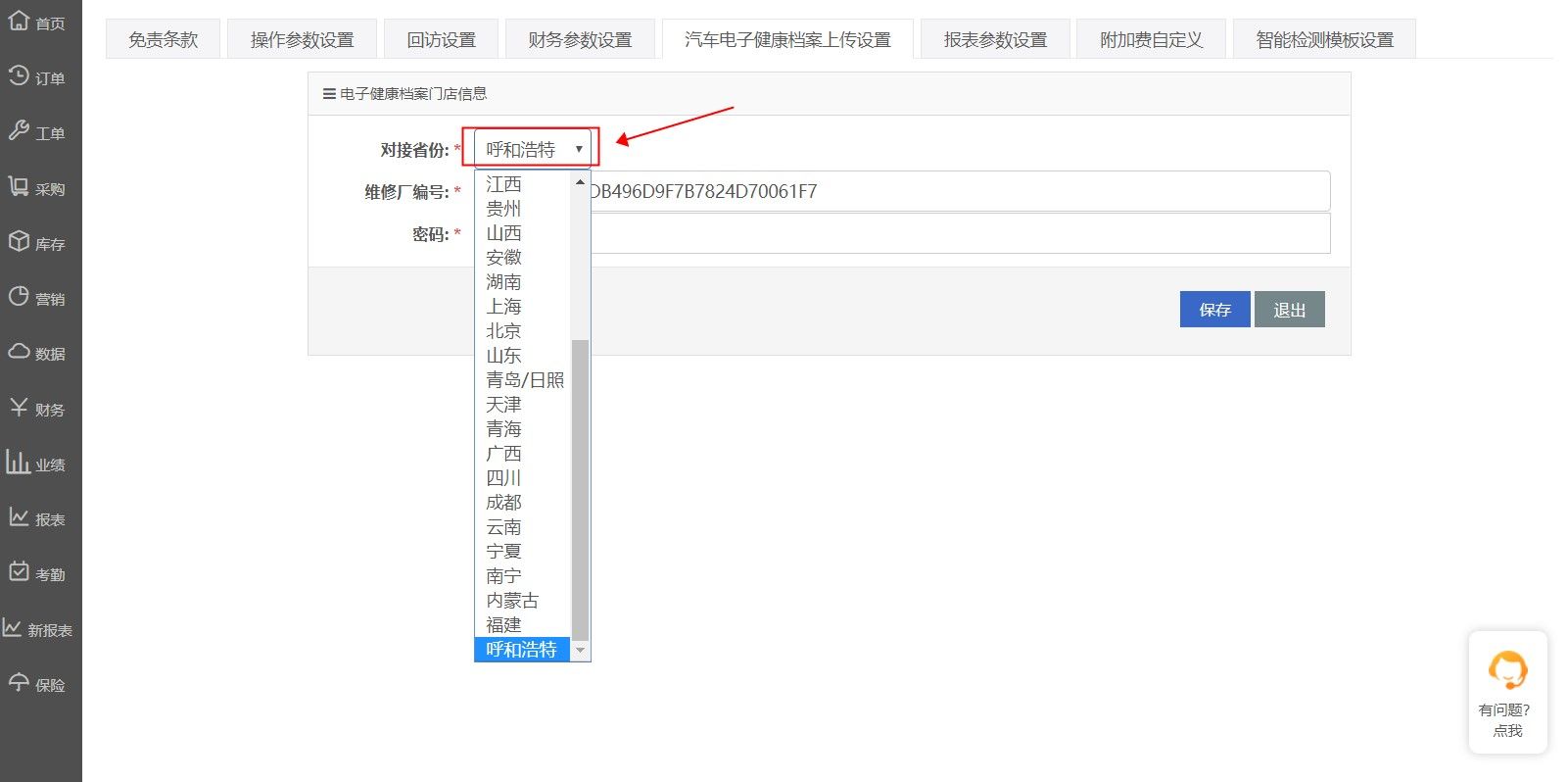Open the 考勤 attendance calendar icon
This screenshot has width=1568, height=782.
pos(19,571)
